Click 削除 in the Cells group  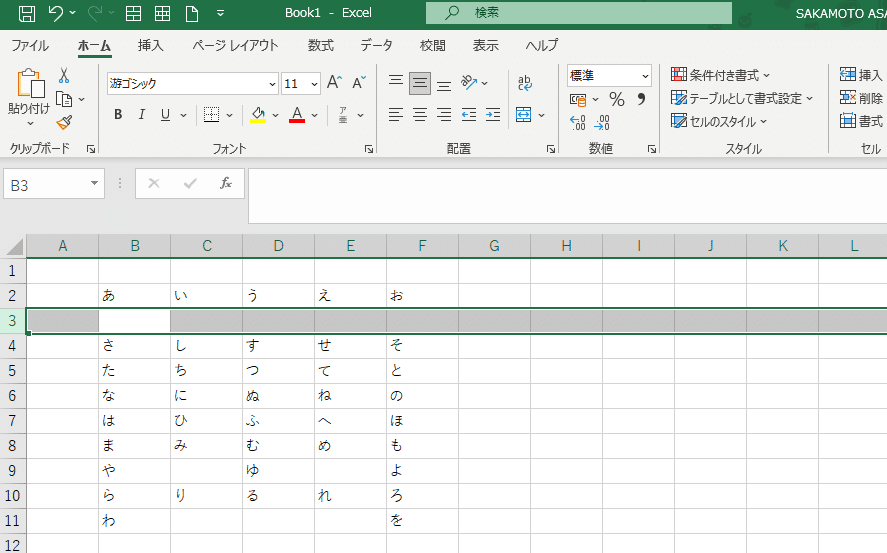(861, 98)
